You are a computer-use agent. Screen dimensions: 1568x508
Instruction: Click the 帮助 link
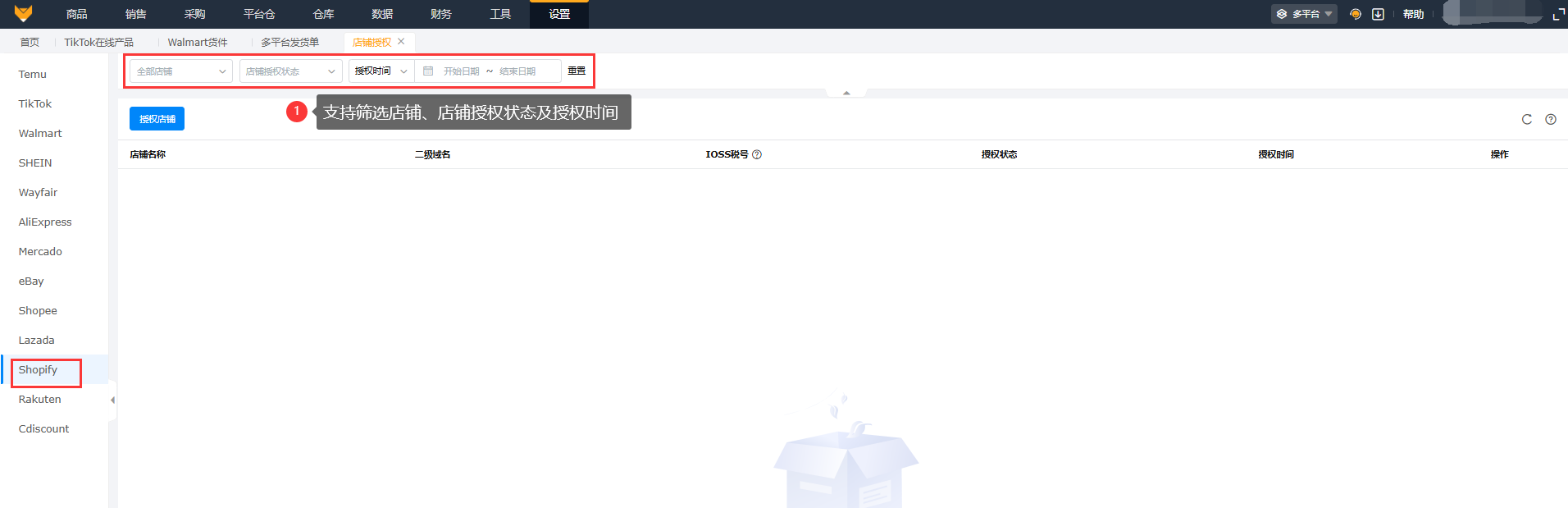click(1413, 14)
